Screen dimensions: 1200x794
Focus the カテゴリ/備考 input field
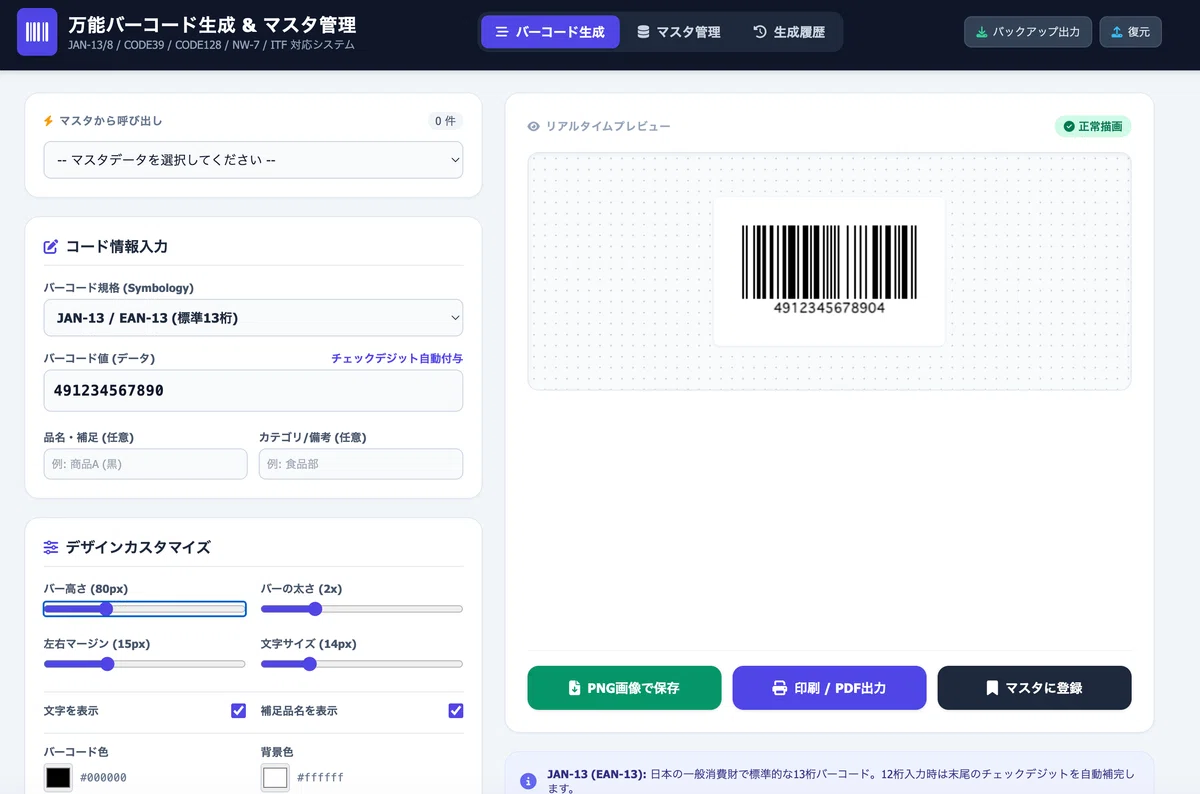[361, 464]
